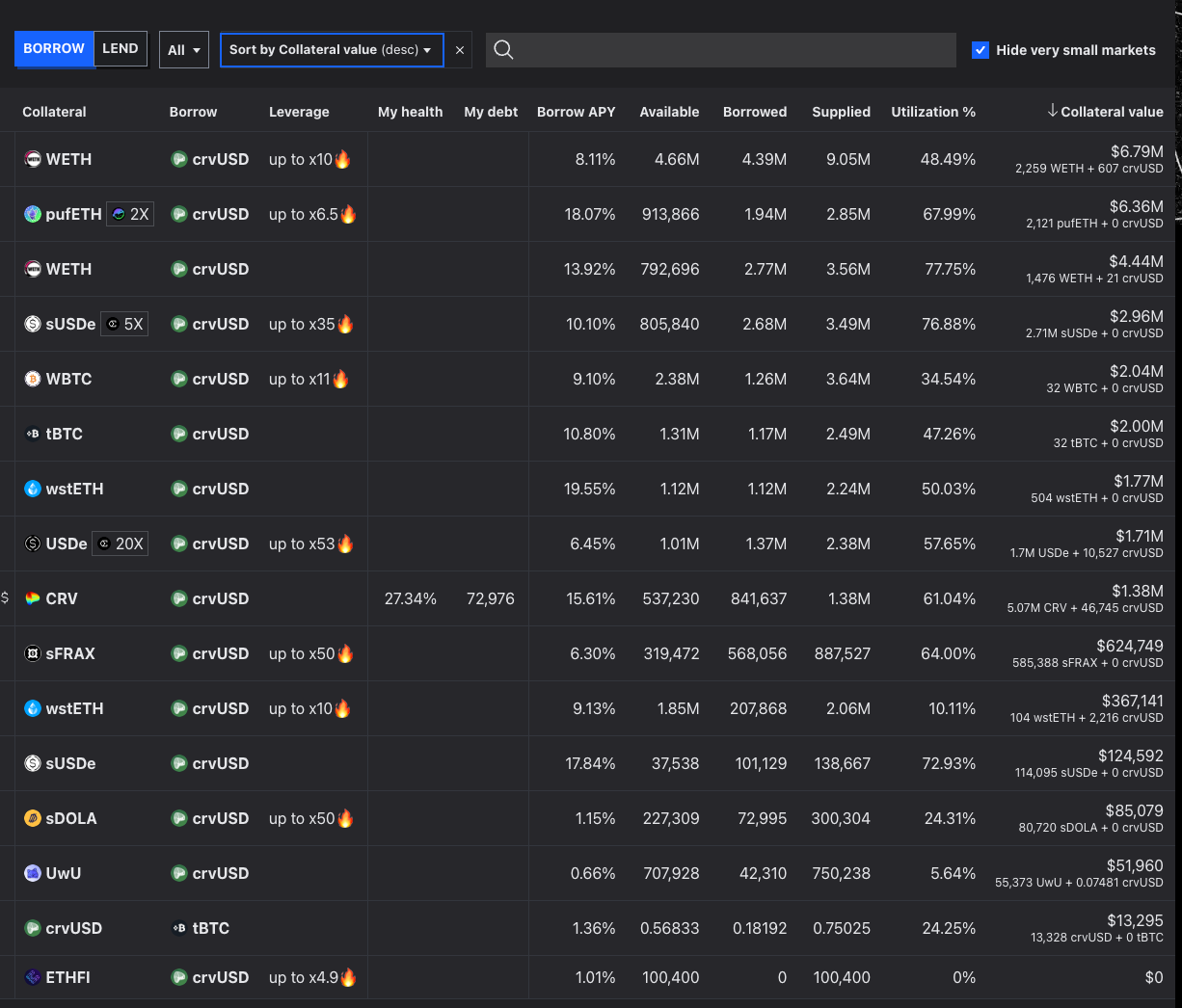Click up to x11 leverage for WBTC
This screenshot has width=1182, height=1008.
pos(299,379)
